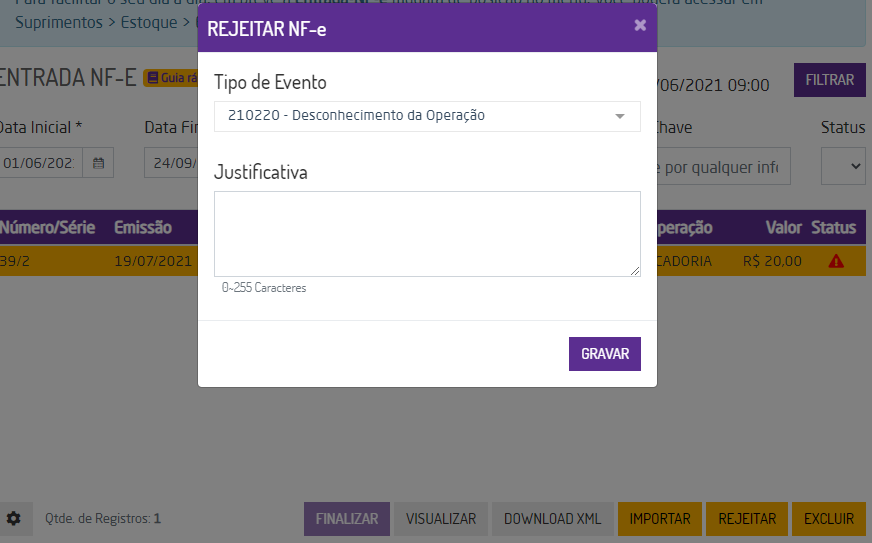Viewport: 872px width, 543px height.
Task: Click the Importar button
Action: coord(660,519)
